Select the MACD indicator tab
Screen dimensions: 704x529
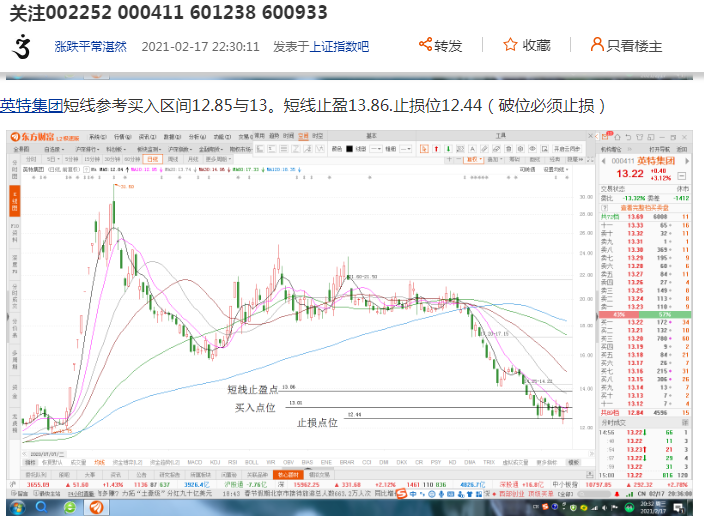194,462
